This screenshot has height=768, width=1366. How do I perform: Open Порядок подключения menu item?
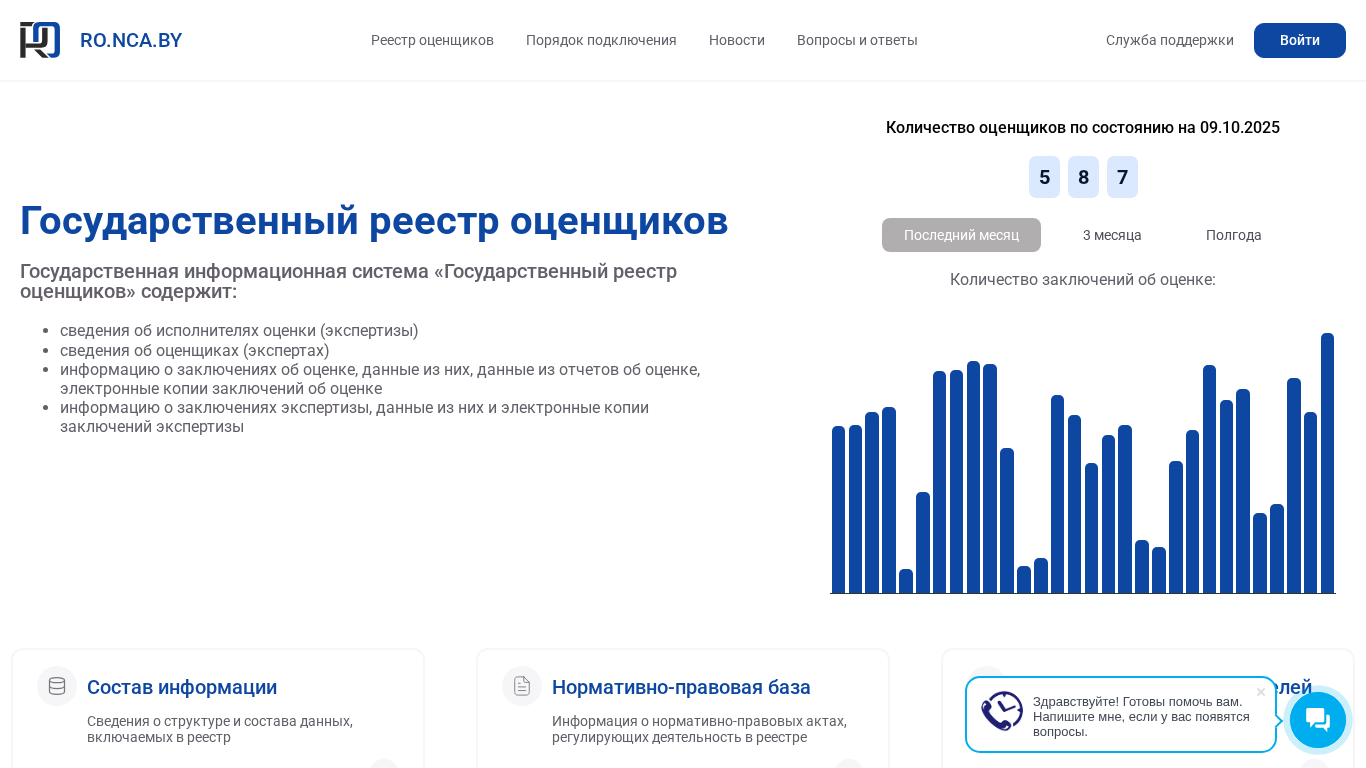[x=601, y=40]
